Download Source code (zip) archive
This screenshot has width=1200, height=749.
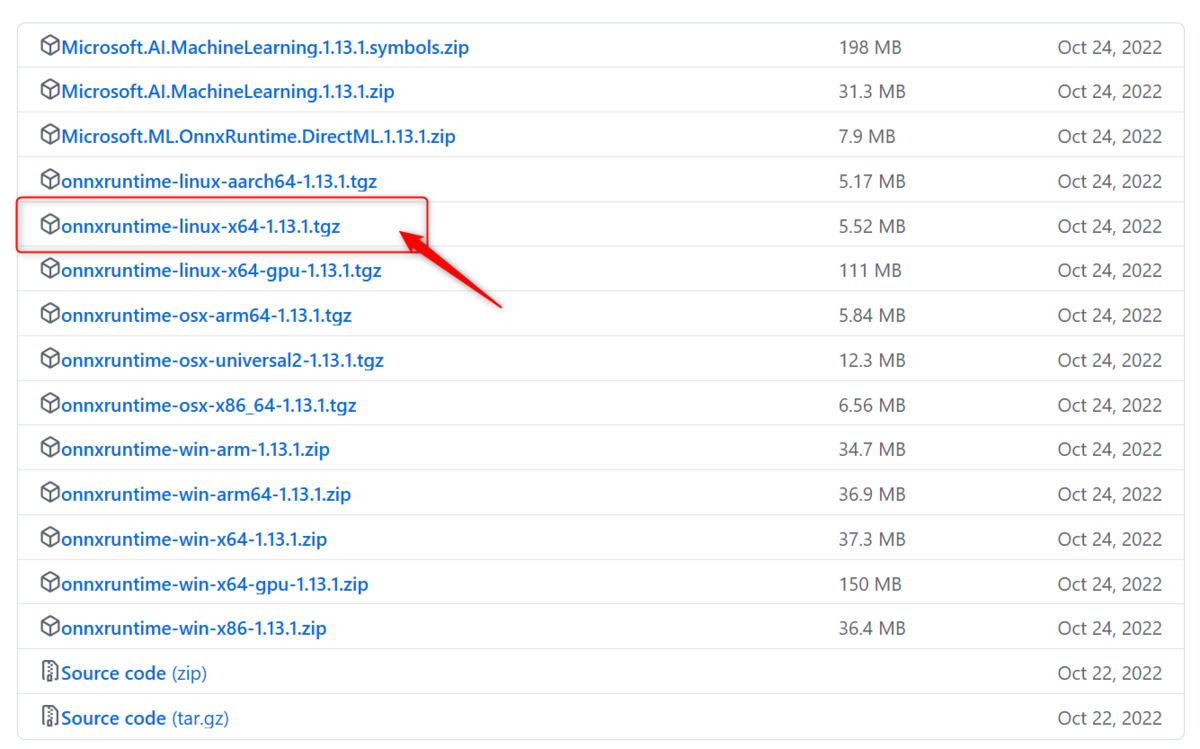coord(134,673)
